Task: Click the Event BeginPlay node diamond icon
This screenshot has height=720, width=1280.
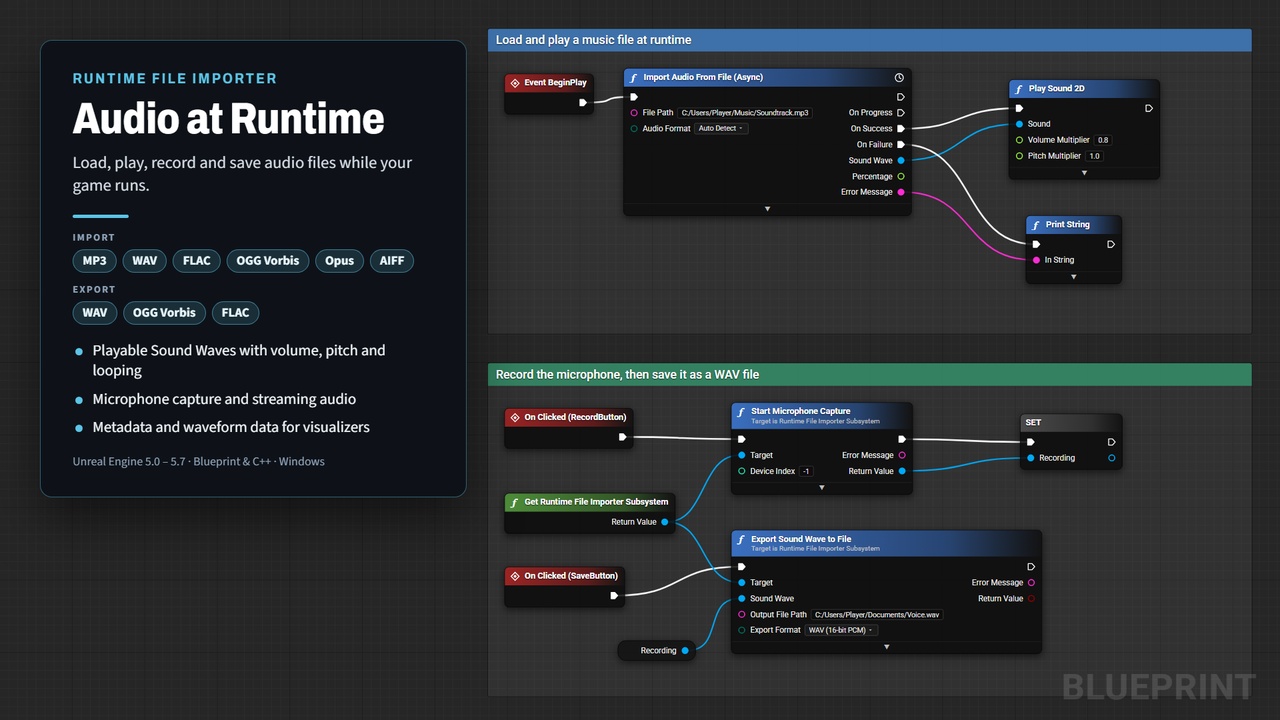Action: coord(515,83)
